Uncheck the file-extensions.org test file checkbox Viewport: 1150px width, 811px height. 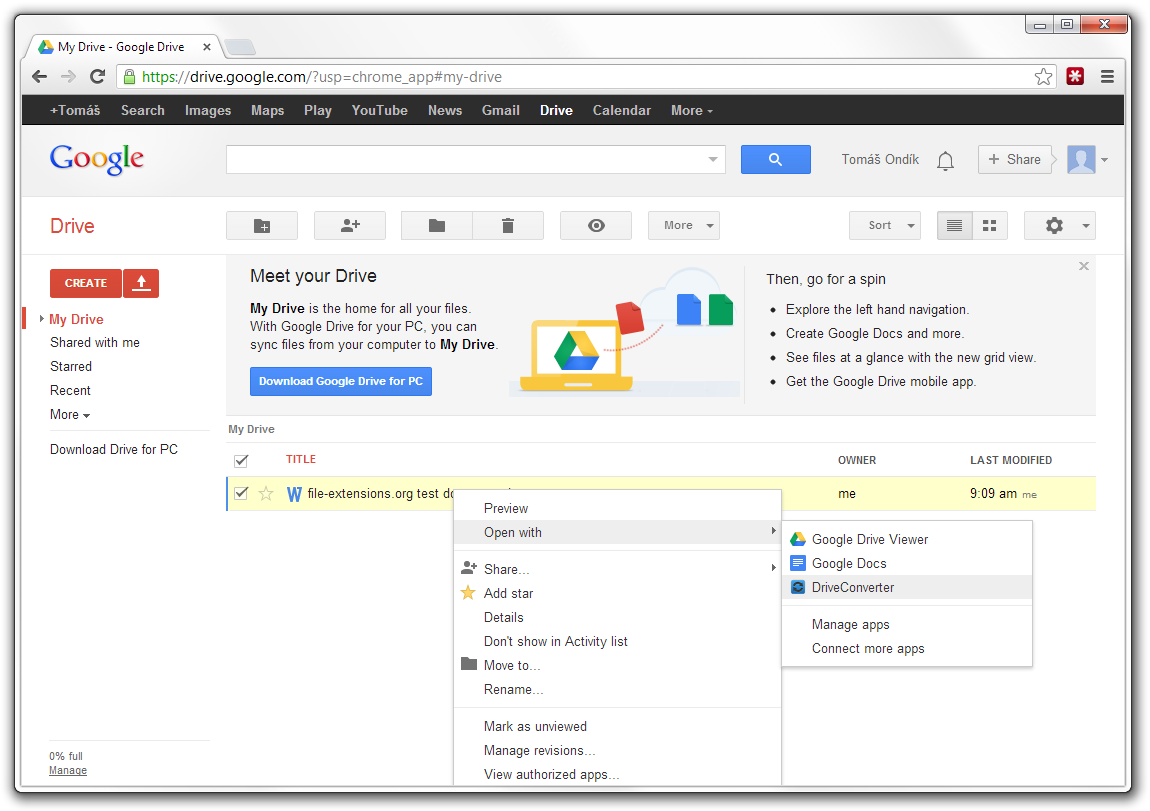241,493
